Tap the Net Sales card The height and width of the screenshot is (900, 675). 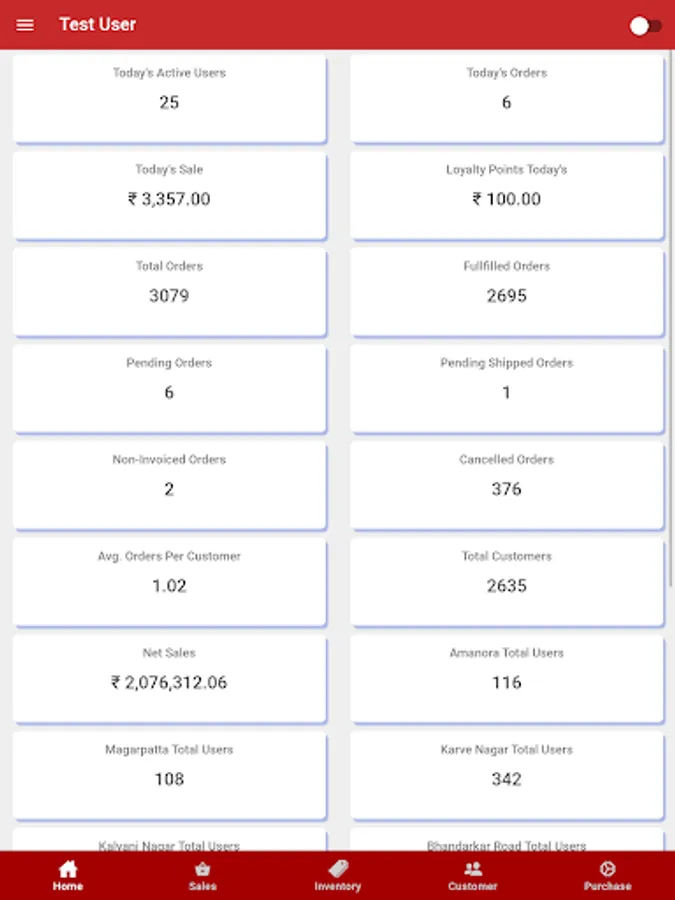coord(169,679)
